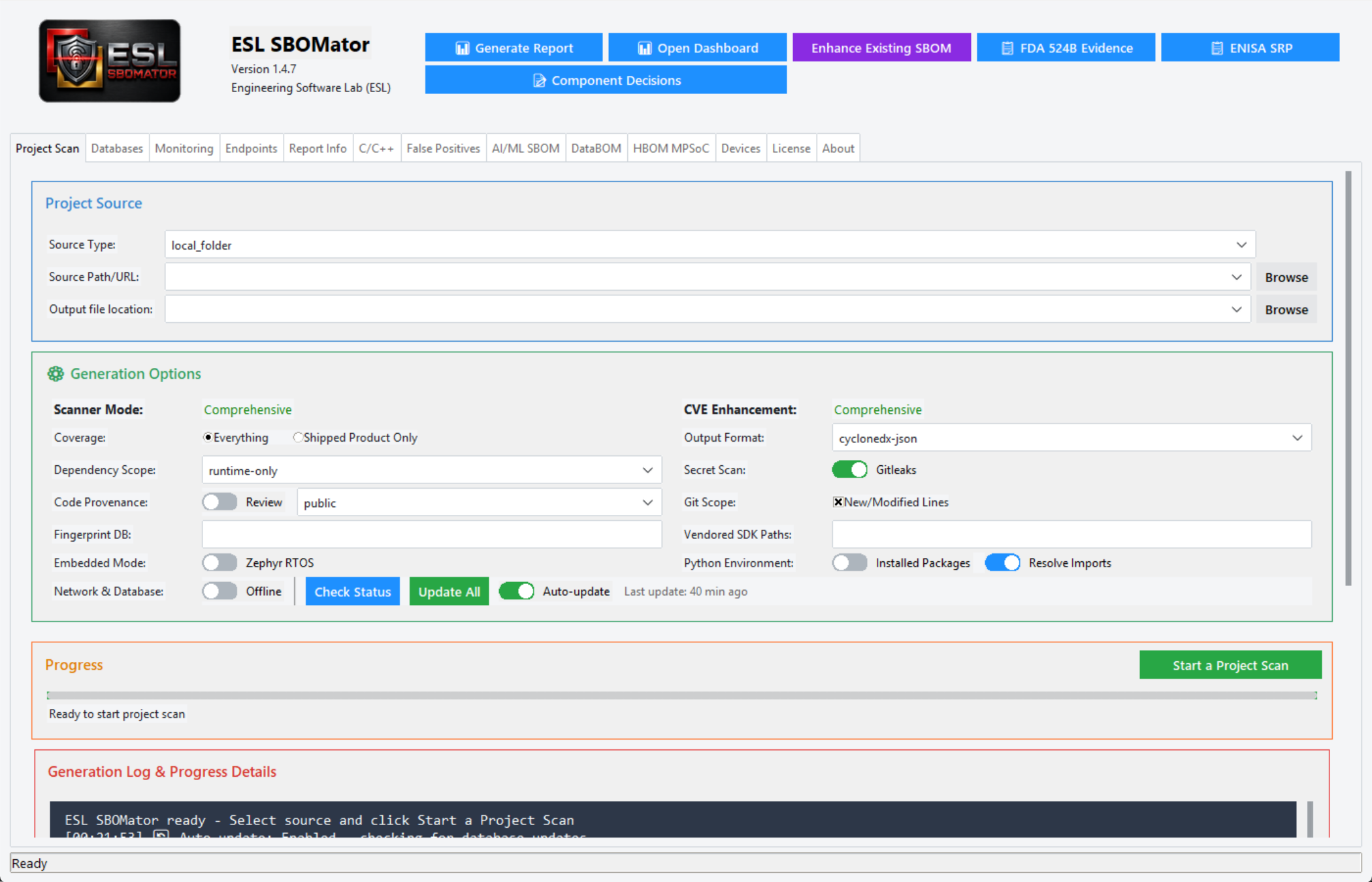Image resolution: width=1372 pixels, height=882 pixels.
Task: Browse for the Output file location
Action: click(x=1286, y=310)
